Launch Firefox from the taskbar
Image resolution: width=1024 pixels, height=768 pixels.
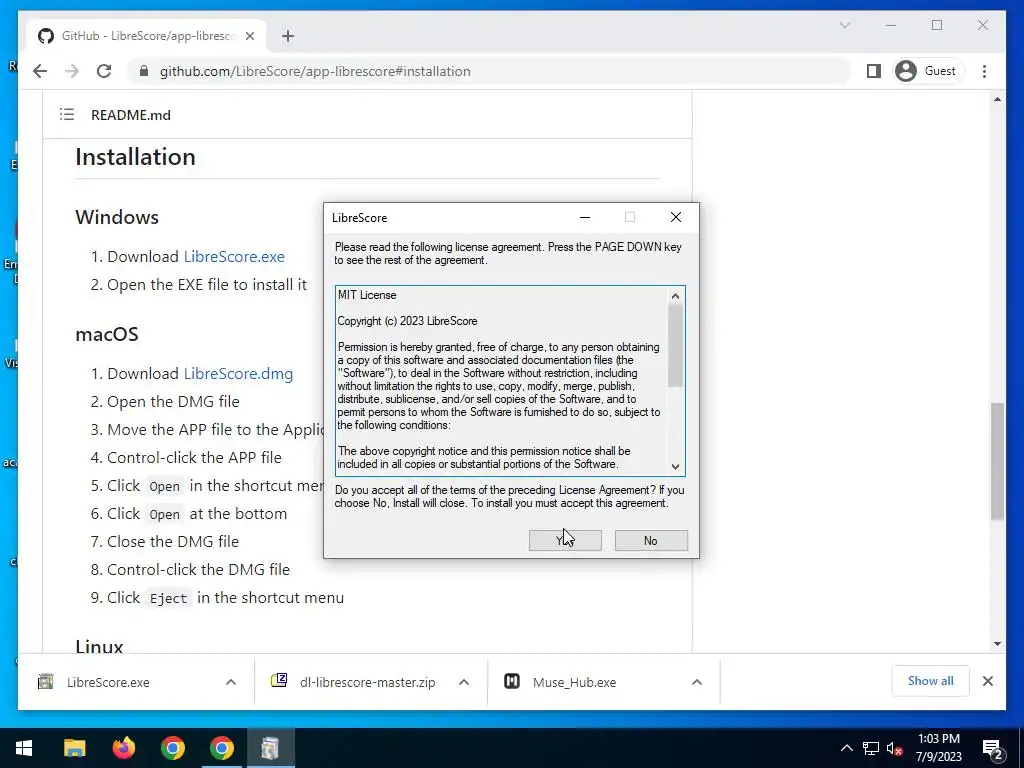pyautogui.click(x=123, y=748)
